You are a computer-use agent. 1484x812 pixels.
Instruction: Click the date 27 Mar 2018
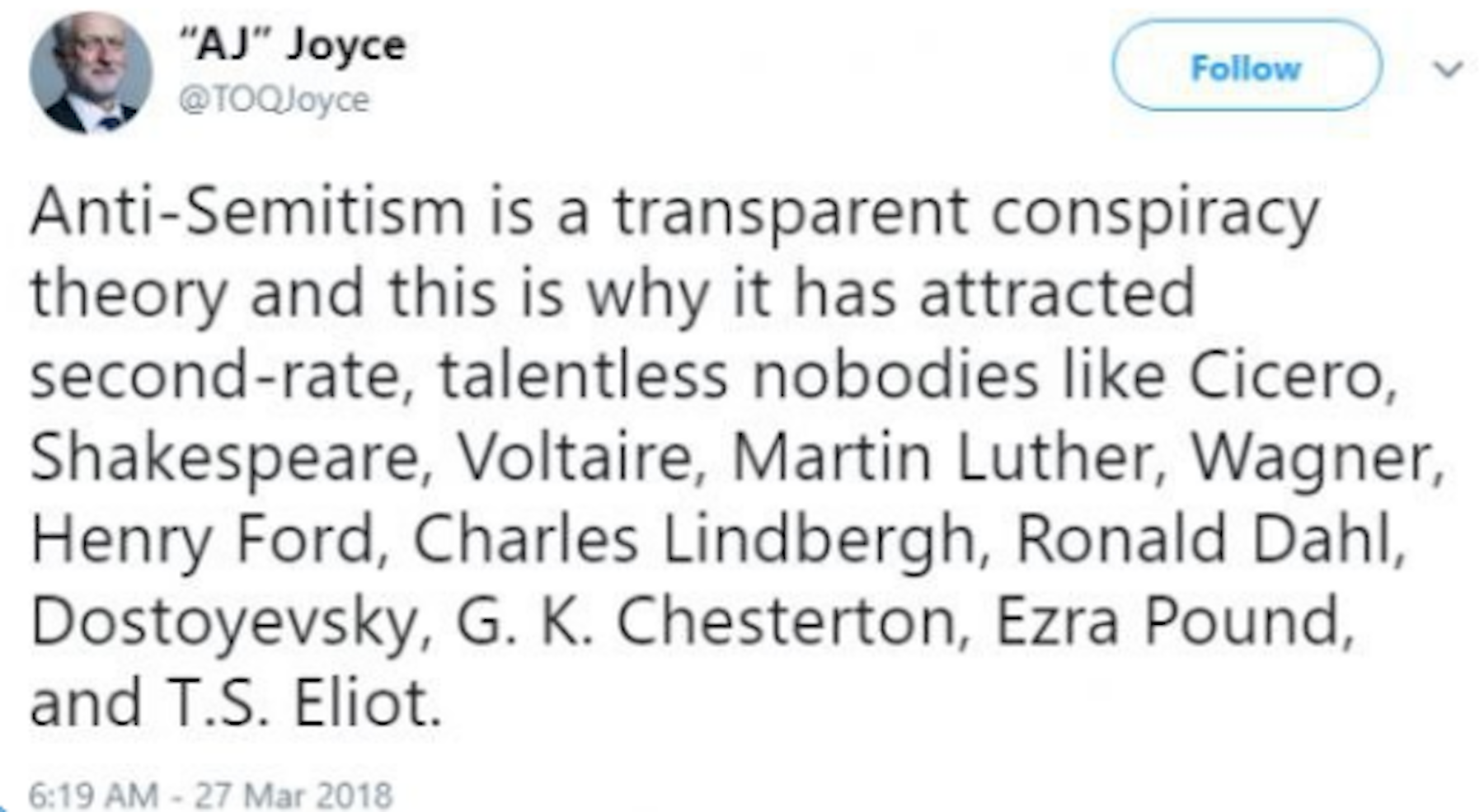294,795
